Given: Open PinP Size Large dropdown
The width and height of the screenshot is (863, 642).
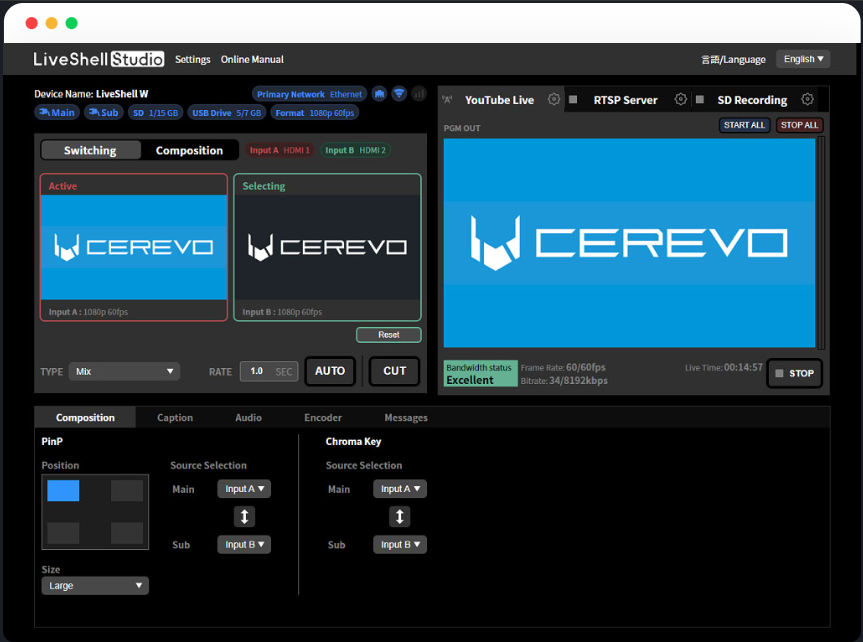Looking at the screenshot, I should 95,585.
